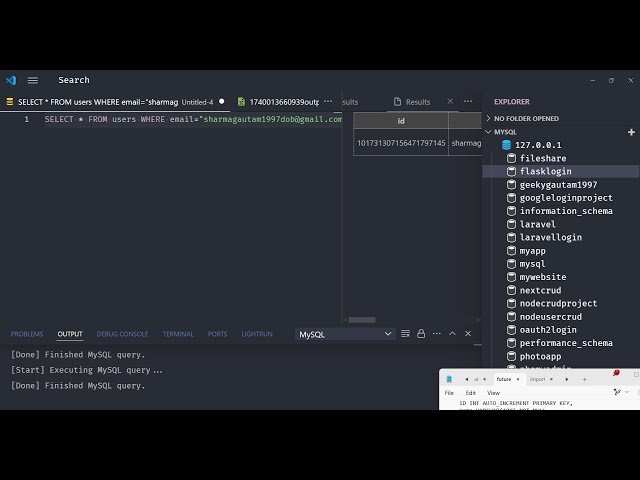
Task: Close the bottom output panel
Action: click(468, 334)
